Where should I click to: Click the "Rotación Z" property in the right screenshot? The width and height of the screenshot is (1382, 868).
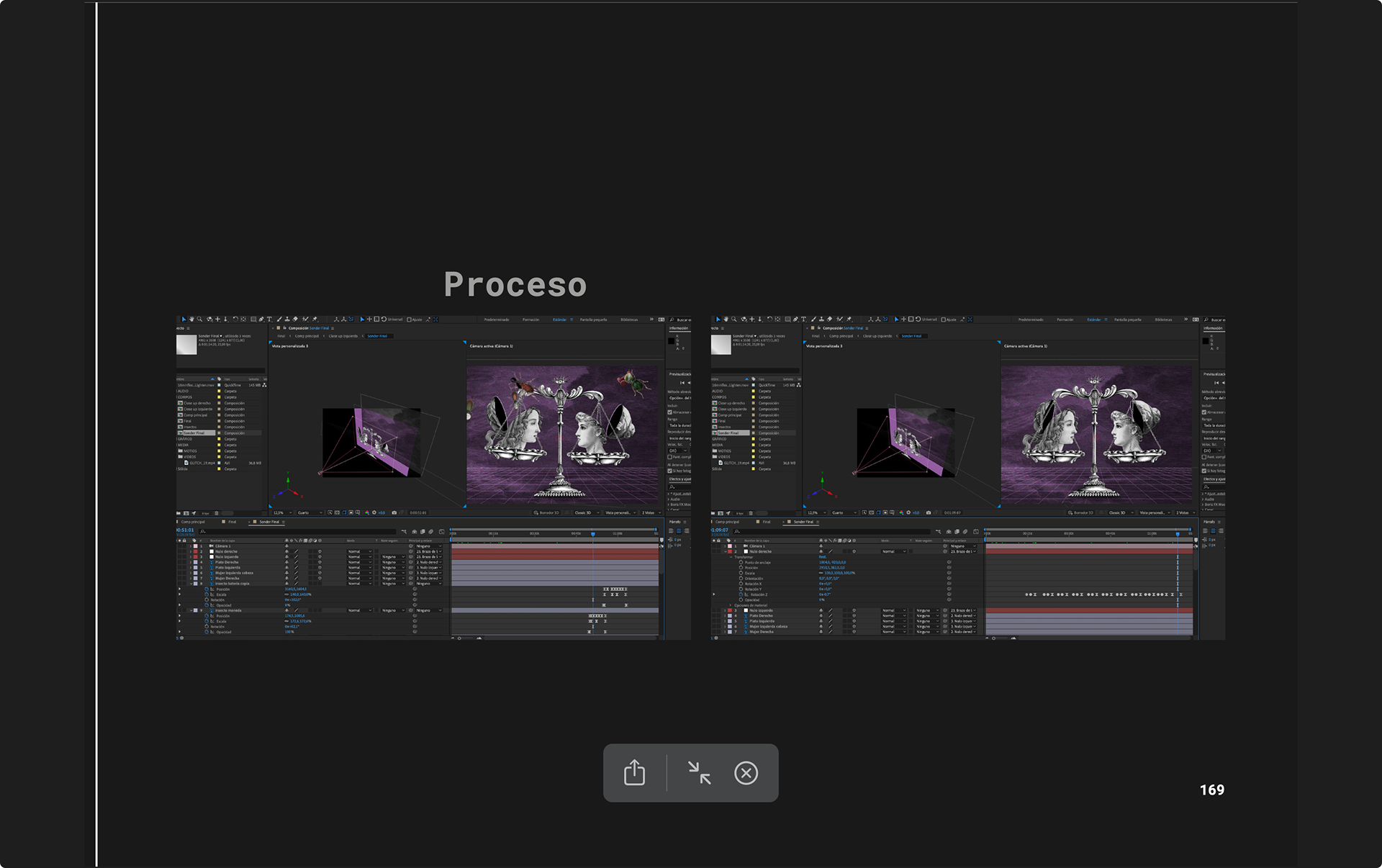point(759,595)
